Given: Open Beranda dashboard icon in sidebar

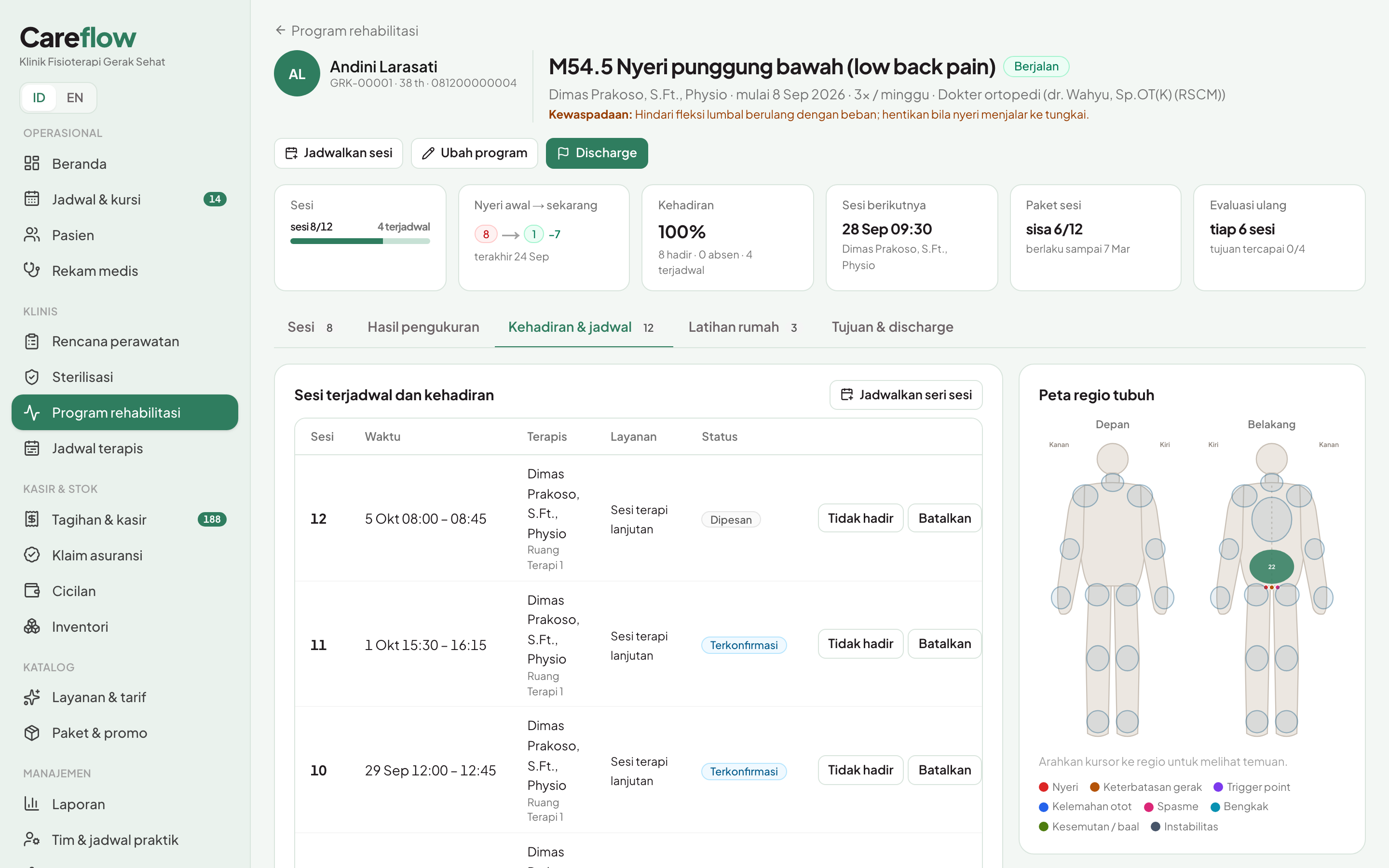Looking at the screenshot, I should click(x=31, y=163).
